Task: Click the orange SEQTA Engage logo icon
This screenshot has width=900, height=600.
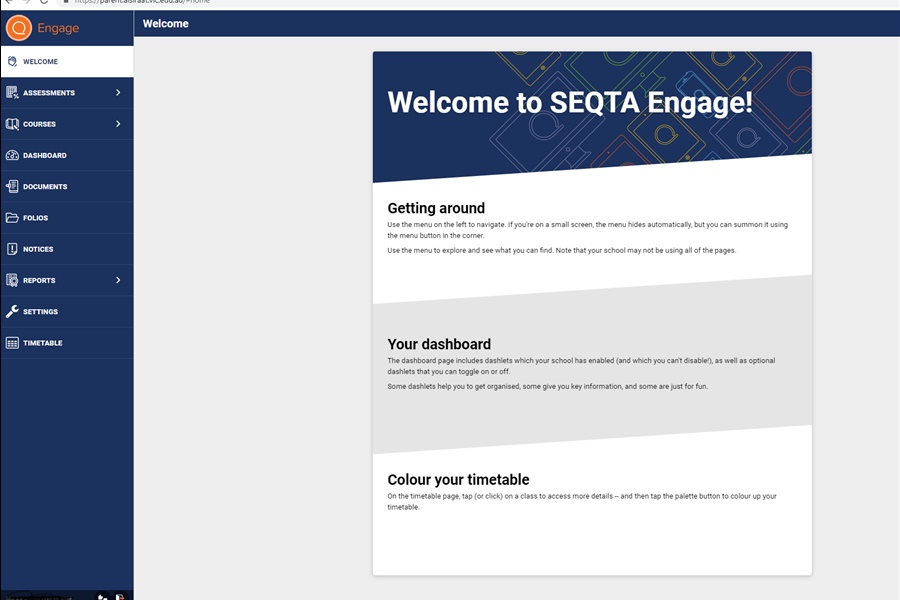Action: (x=18, y=28)
